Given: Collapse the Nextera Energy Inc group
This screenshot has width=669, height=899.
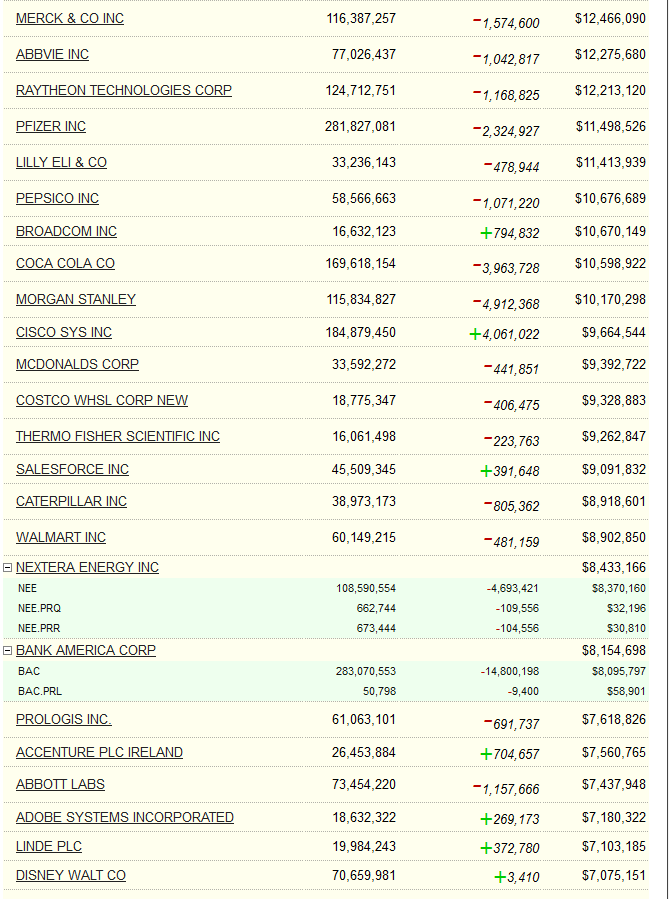Looking at the screenshot, I should click(7, 568).
